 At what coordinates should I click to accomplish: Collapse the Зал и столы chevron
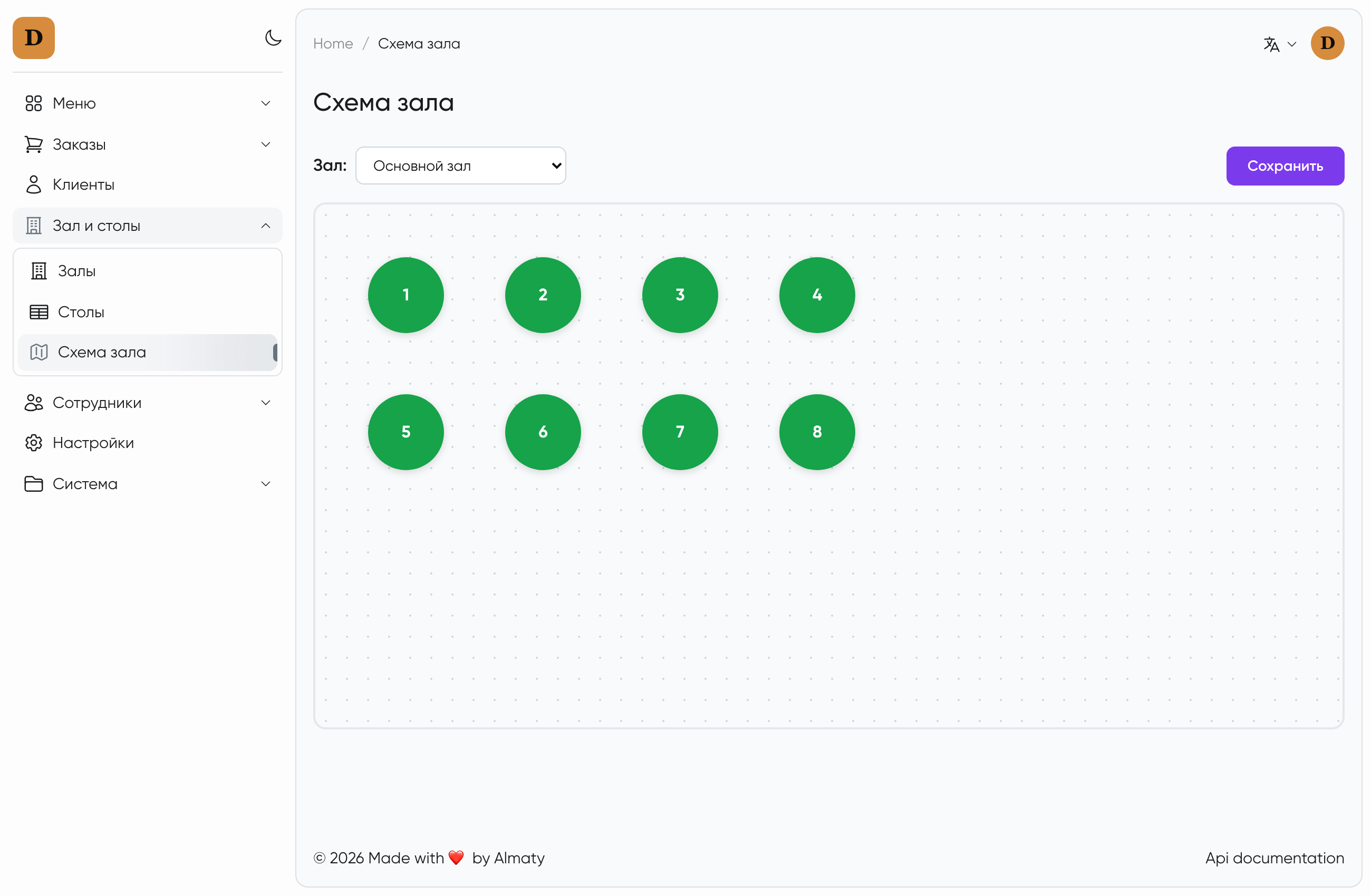[x=266, y=226]
